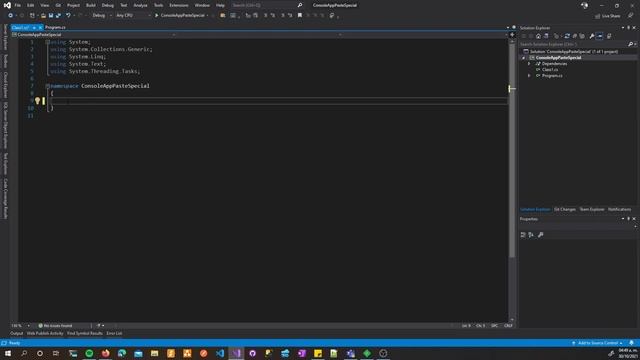This screenshot has height=360, width=640.
Task: Open Visual Studio Code from the taskbar
Action: tap(220, 353)
